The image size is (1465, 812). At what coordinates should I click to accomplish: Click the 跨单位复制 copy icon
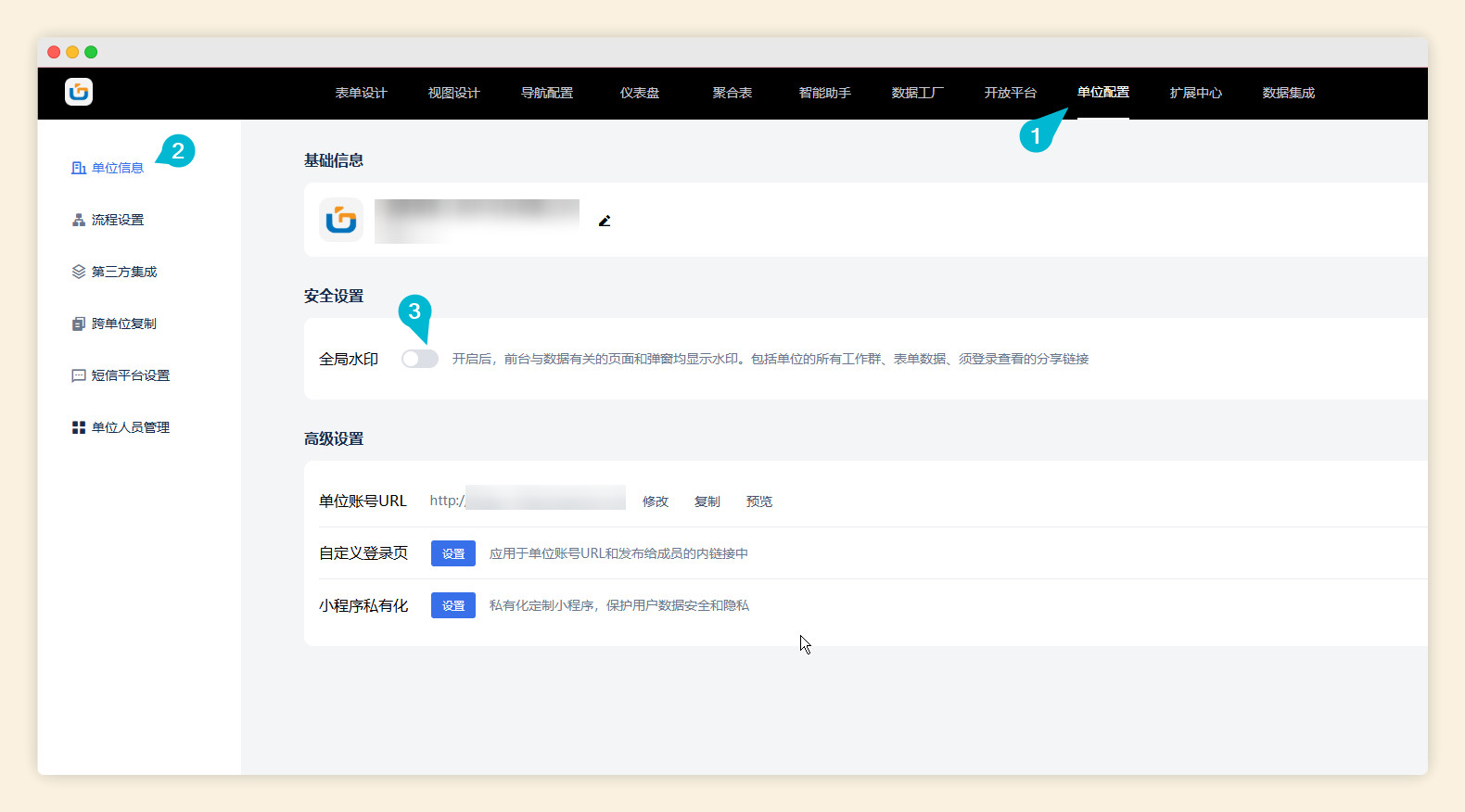point(79,324)
